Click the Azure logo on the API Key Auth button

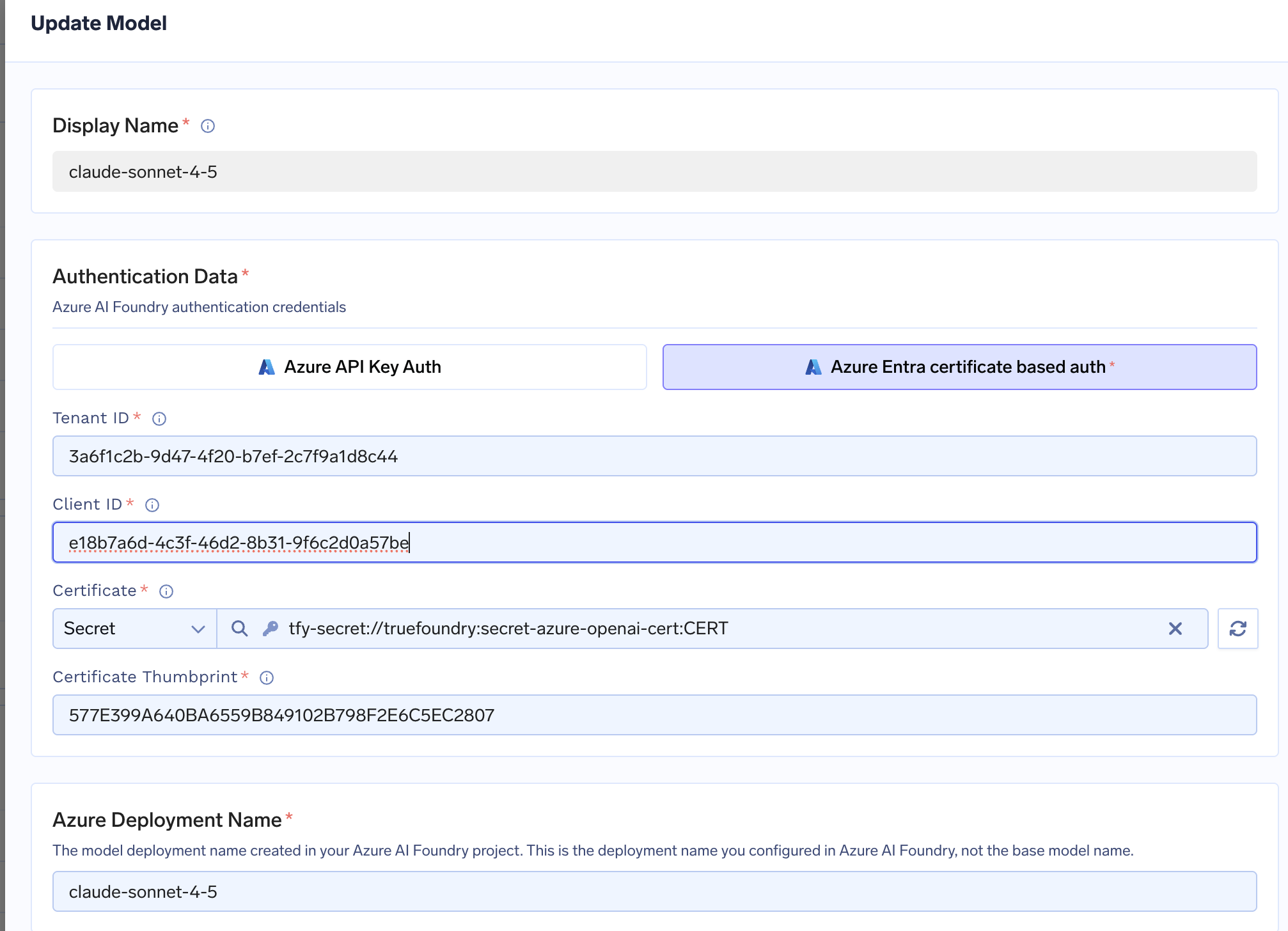(266, 366)
